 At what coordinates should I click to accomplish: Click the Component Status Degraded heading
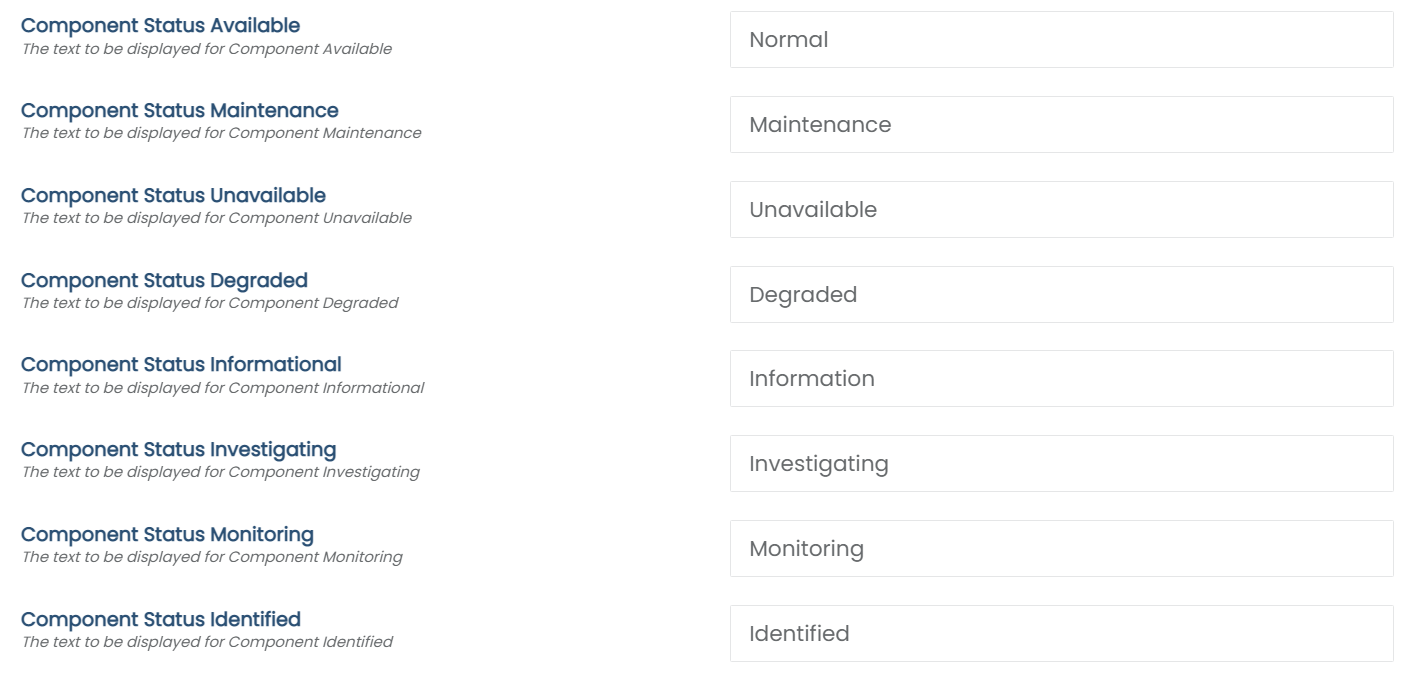tap(165, 280)
